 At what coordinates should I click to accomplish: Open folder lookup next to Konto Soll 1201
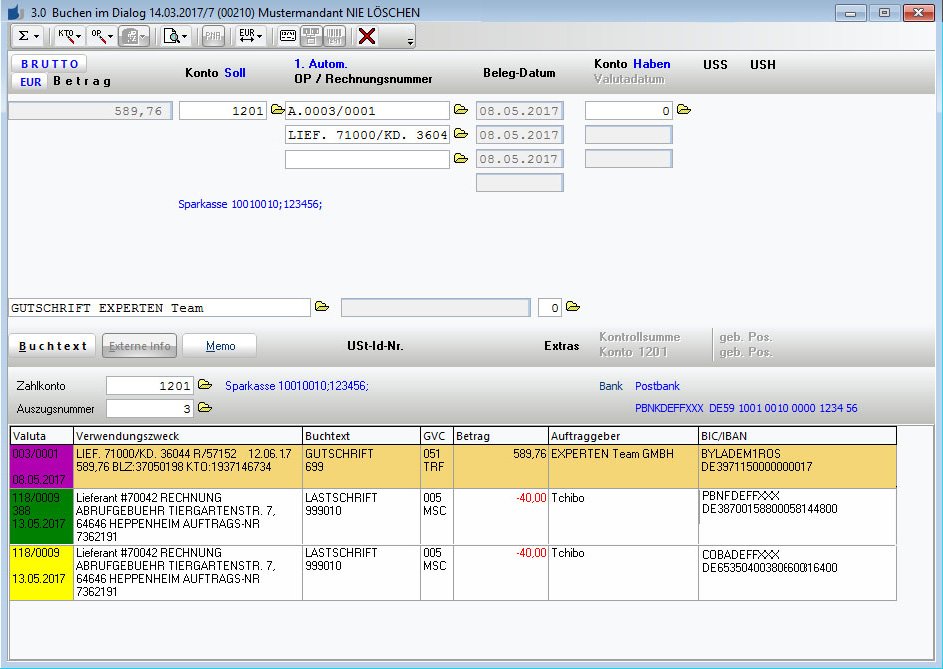(277, 109)
